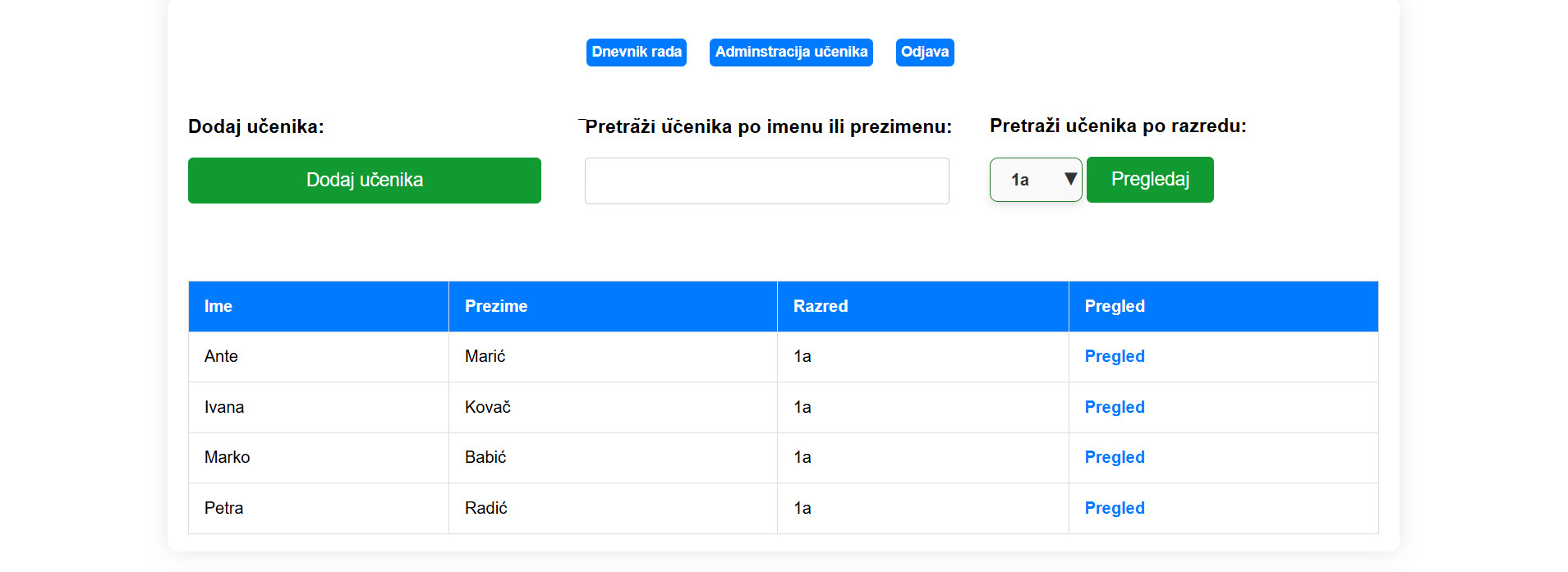Click the Ime column header
1568x572 pixels.
click(x=218, y=306)
